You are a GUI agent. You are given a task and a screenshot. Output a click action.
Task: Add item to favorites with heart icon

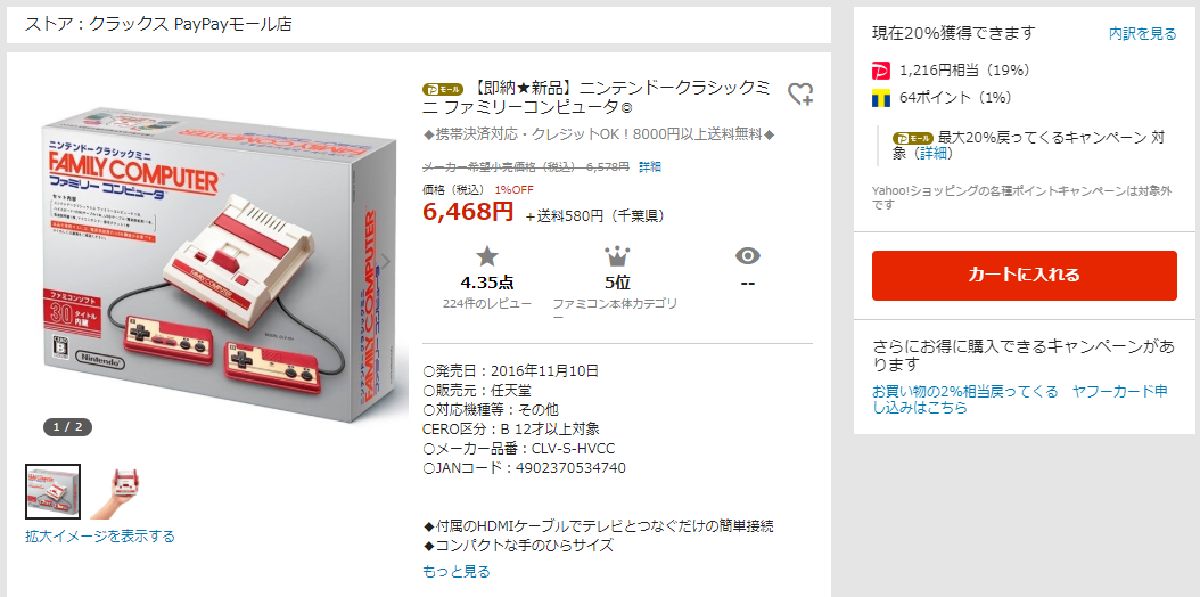[800, 94]
